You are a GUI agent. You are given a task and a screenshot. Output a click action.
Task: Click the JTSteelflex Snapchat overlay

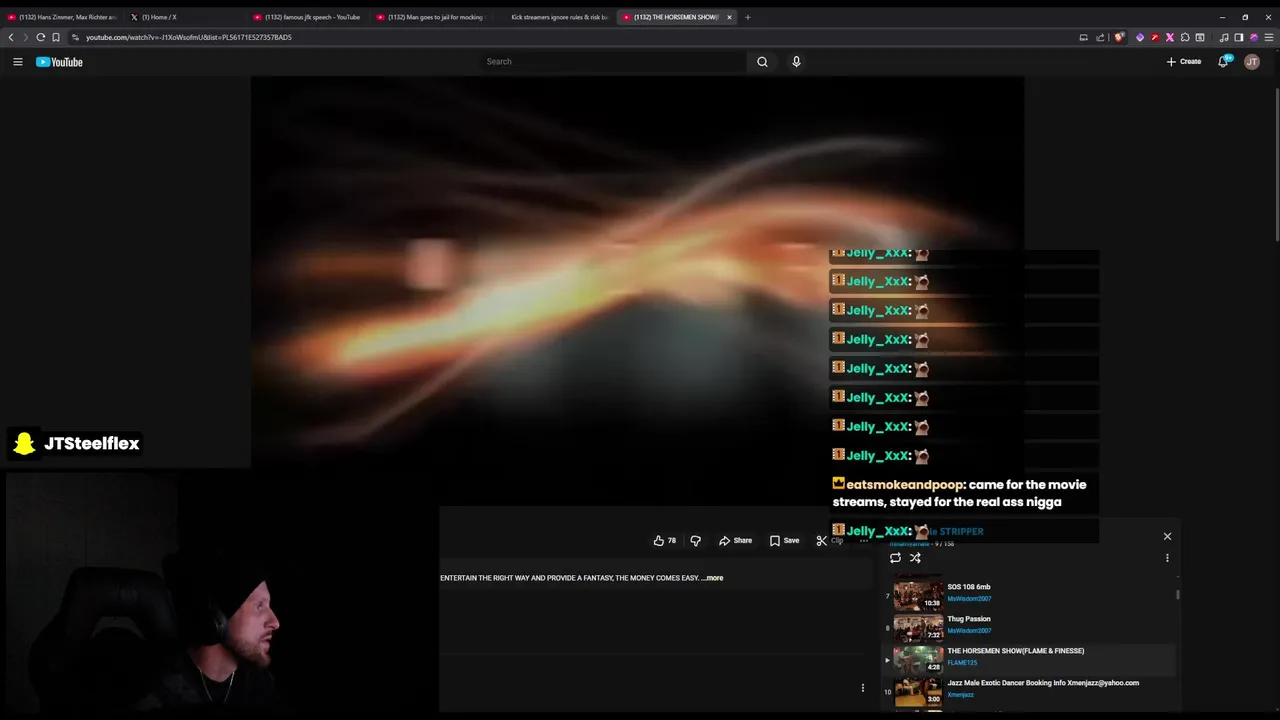[x=76, y=443]
